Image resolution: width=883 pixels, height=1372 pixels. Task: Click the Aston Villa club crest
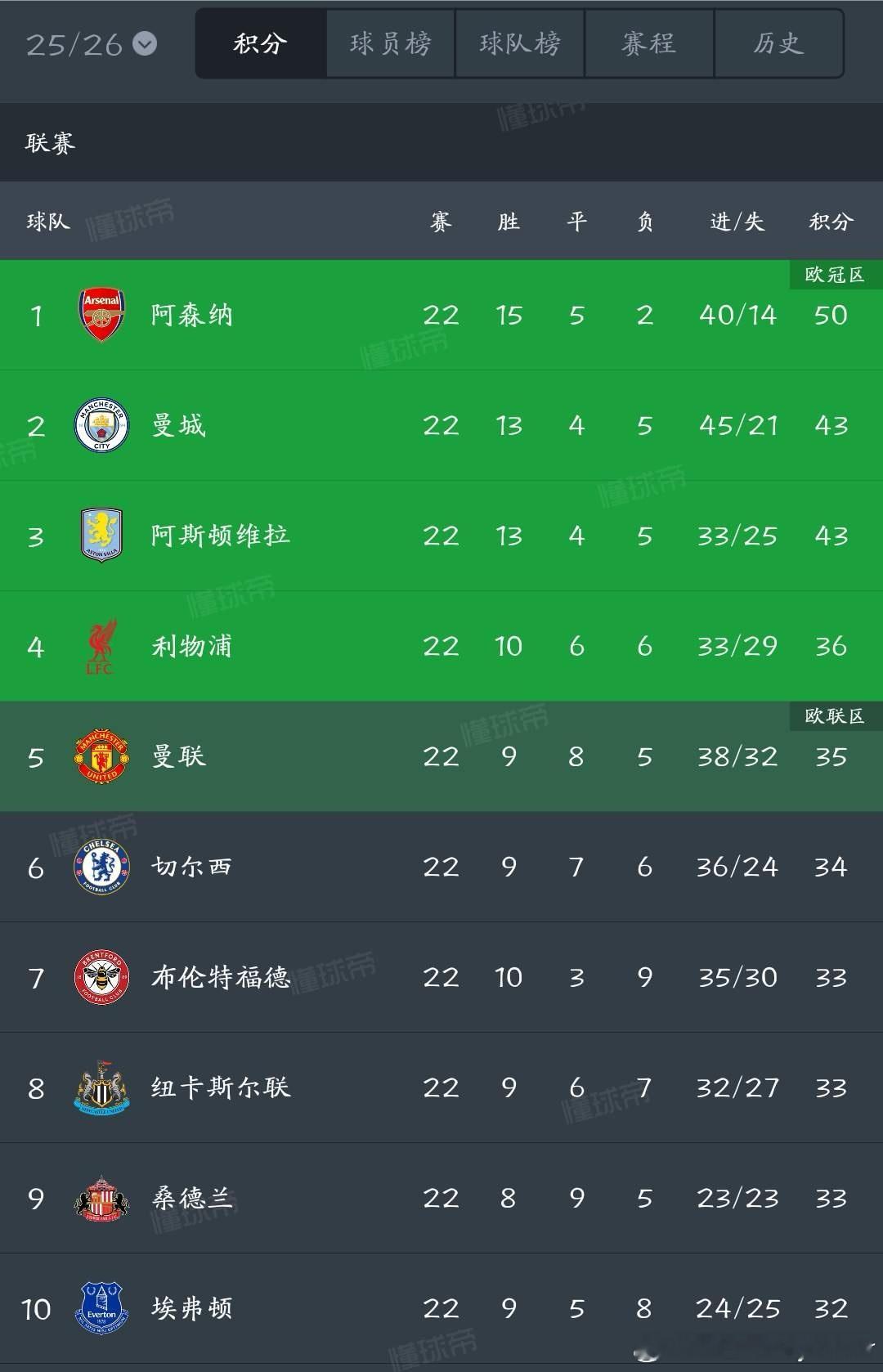point(101,536)
